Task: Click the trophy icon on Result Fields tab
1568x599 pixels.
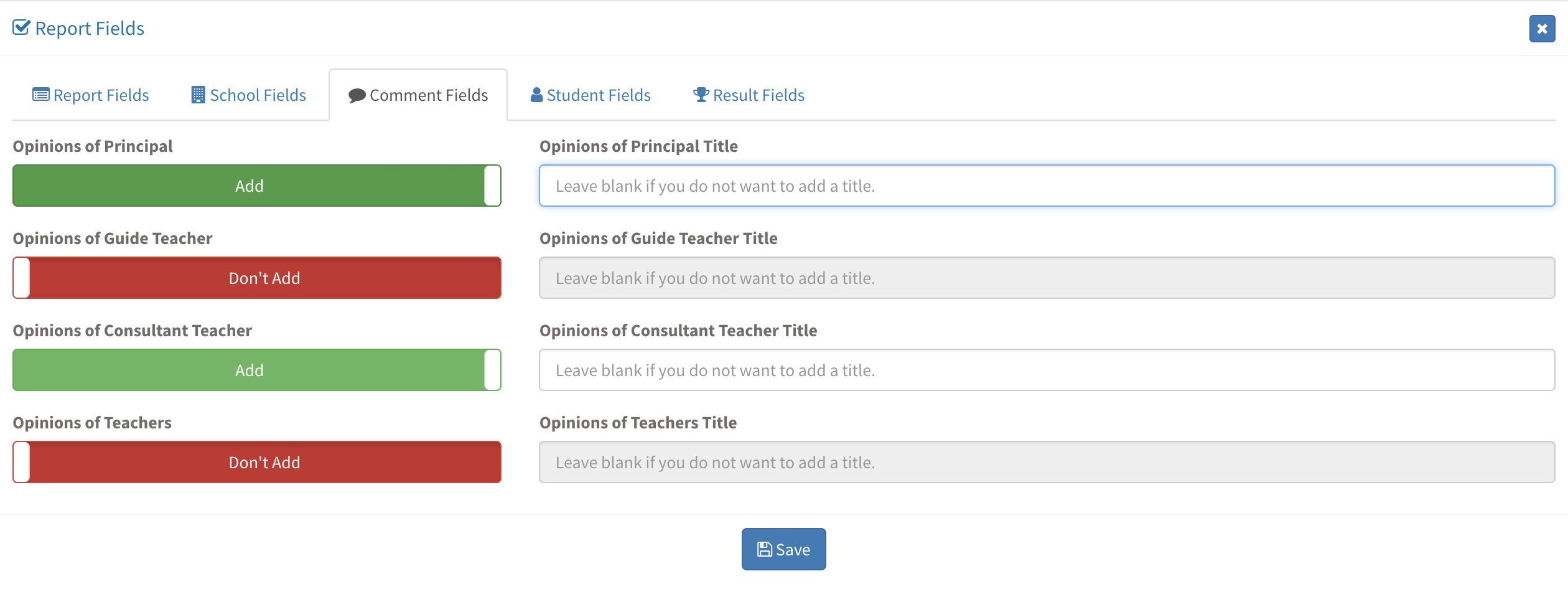Action: [x=701, y=95]
